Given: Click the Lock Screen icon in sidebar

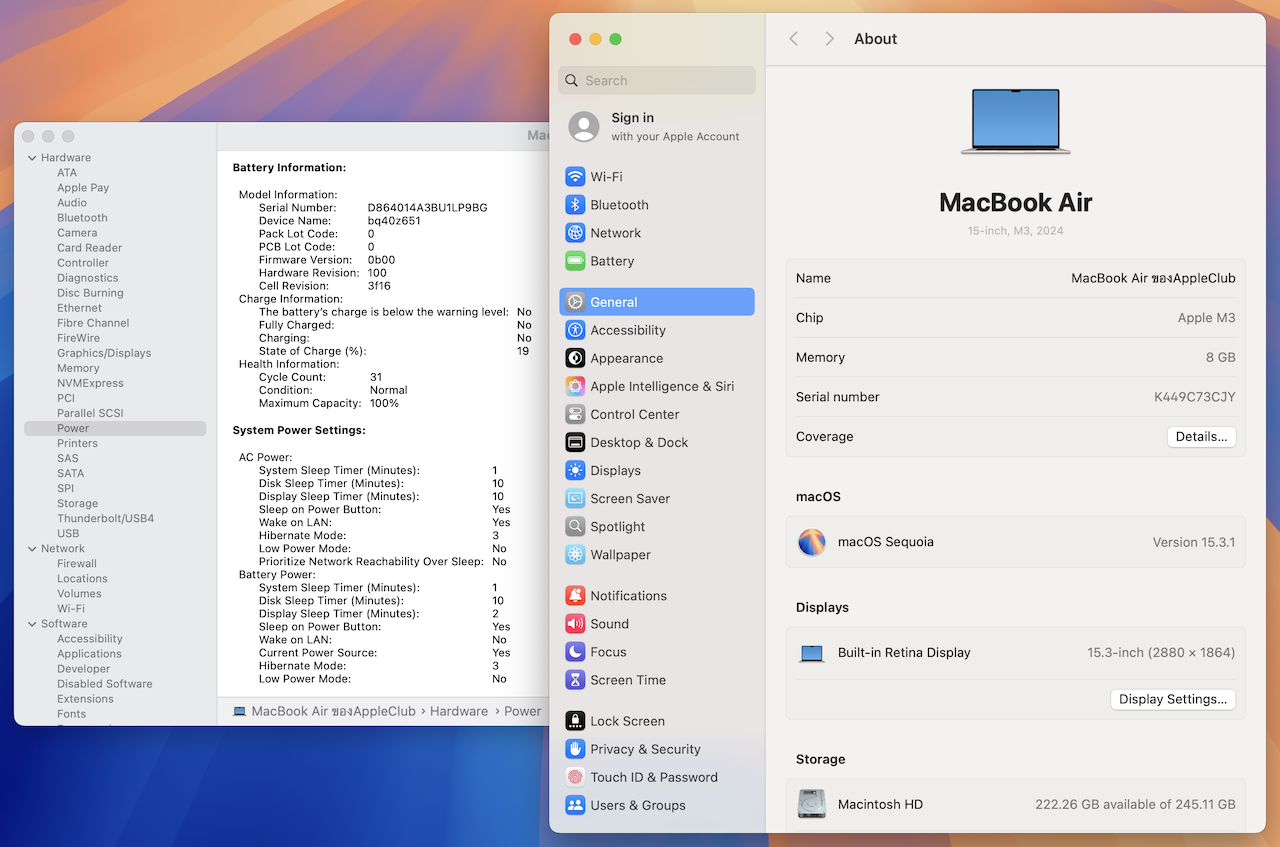Looking at the screenshot, I should tap(575, 720).
